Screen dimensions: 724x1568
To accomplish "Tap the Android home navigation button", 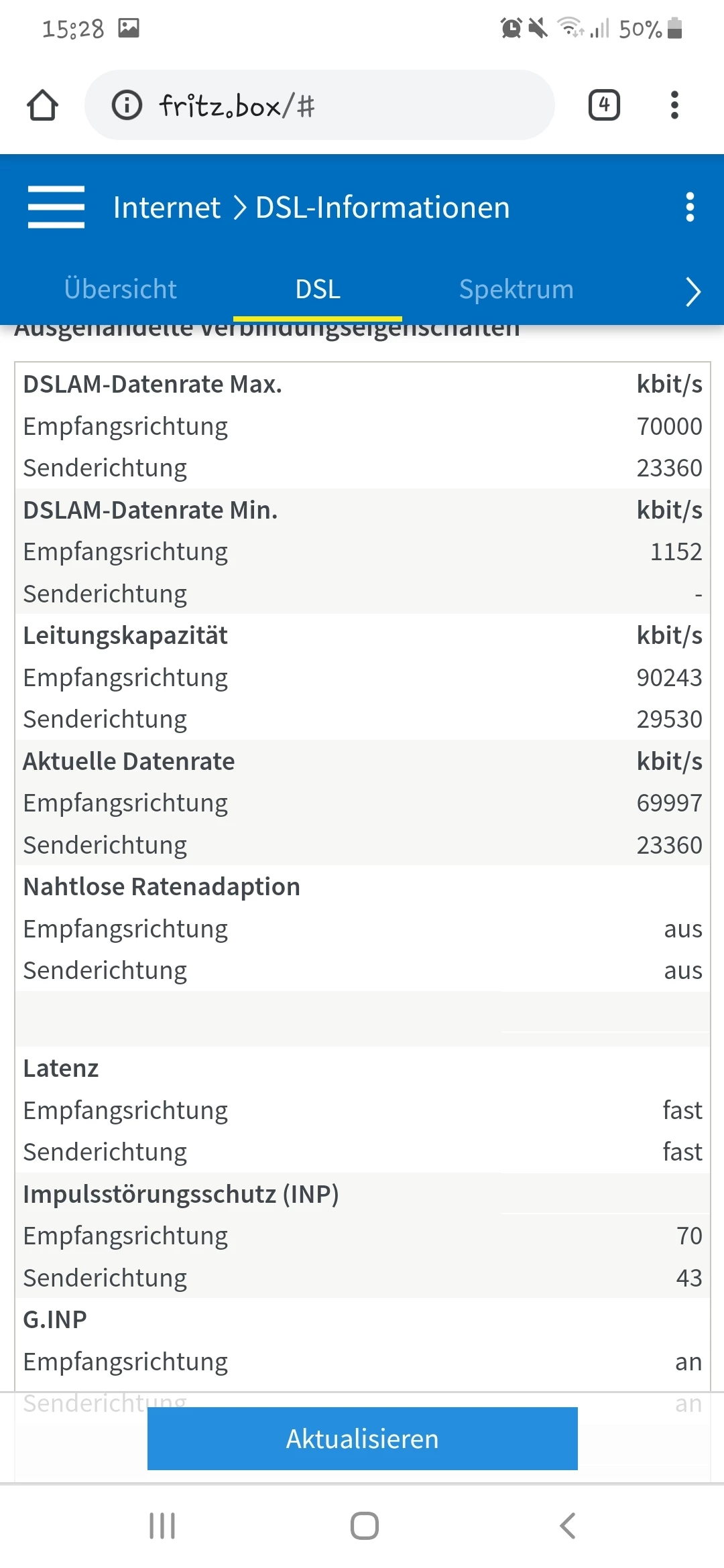I will point(364,1526).
